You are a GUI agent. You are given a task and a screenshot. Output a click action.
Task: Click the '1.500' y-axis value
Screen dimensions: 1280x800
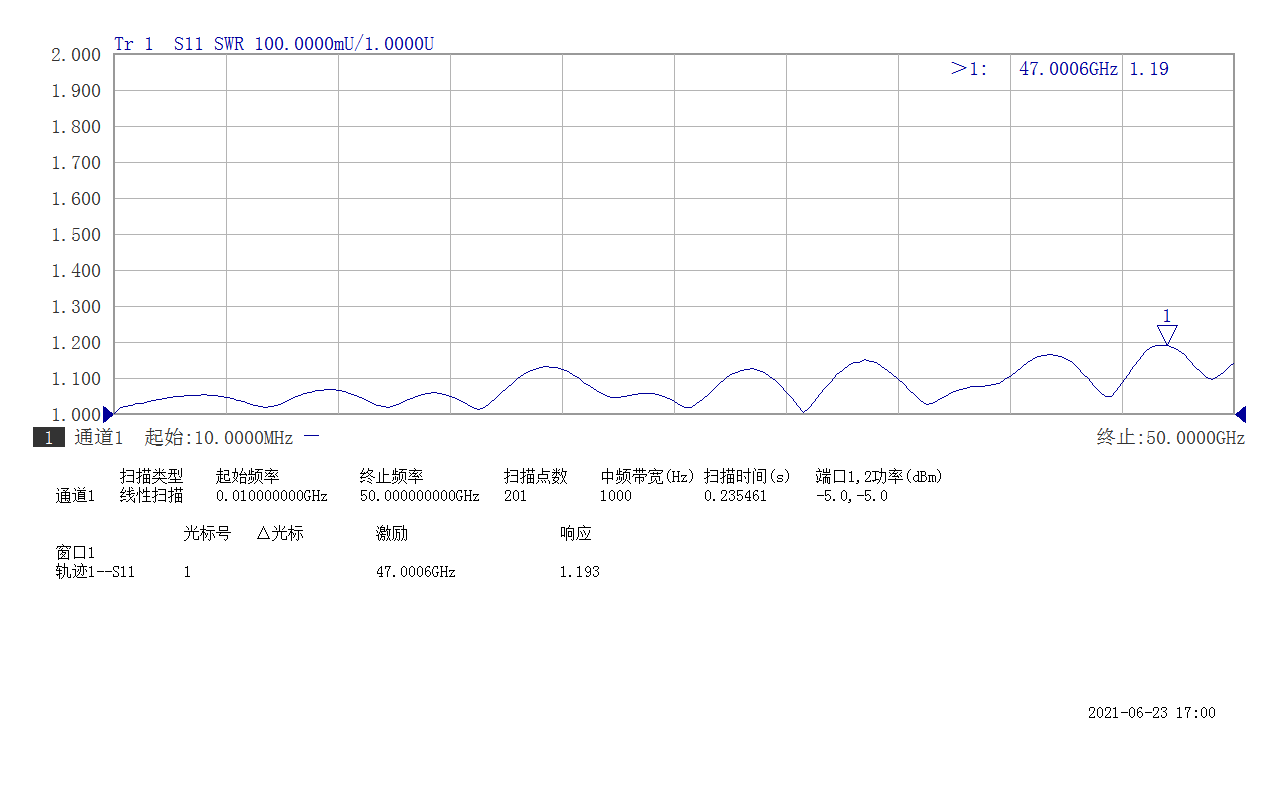(77, 235)
